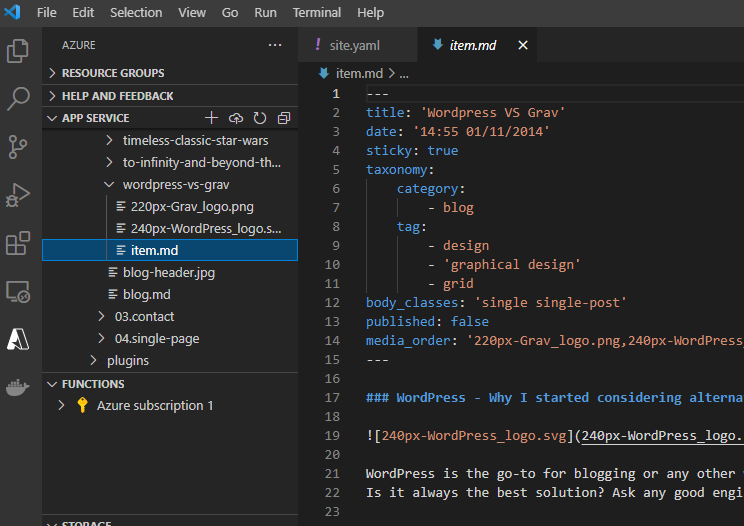Open the Explorer view in activity bar
The width and height of the screenshot is (744, 526).
point(18,51)
